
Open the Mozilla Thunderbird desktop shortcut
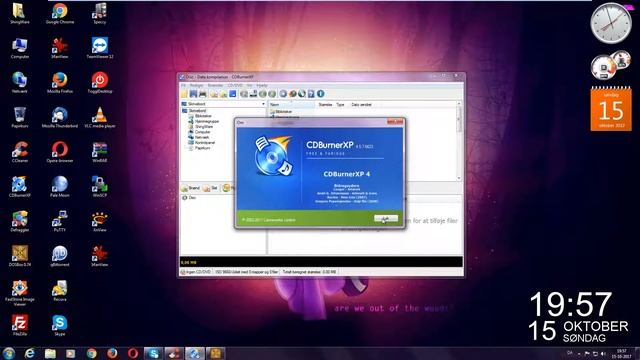click(x=60, y=117)
